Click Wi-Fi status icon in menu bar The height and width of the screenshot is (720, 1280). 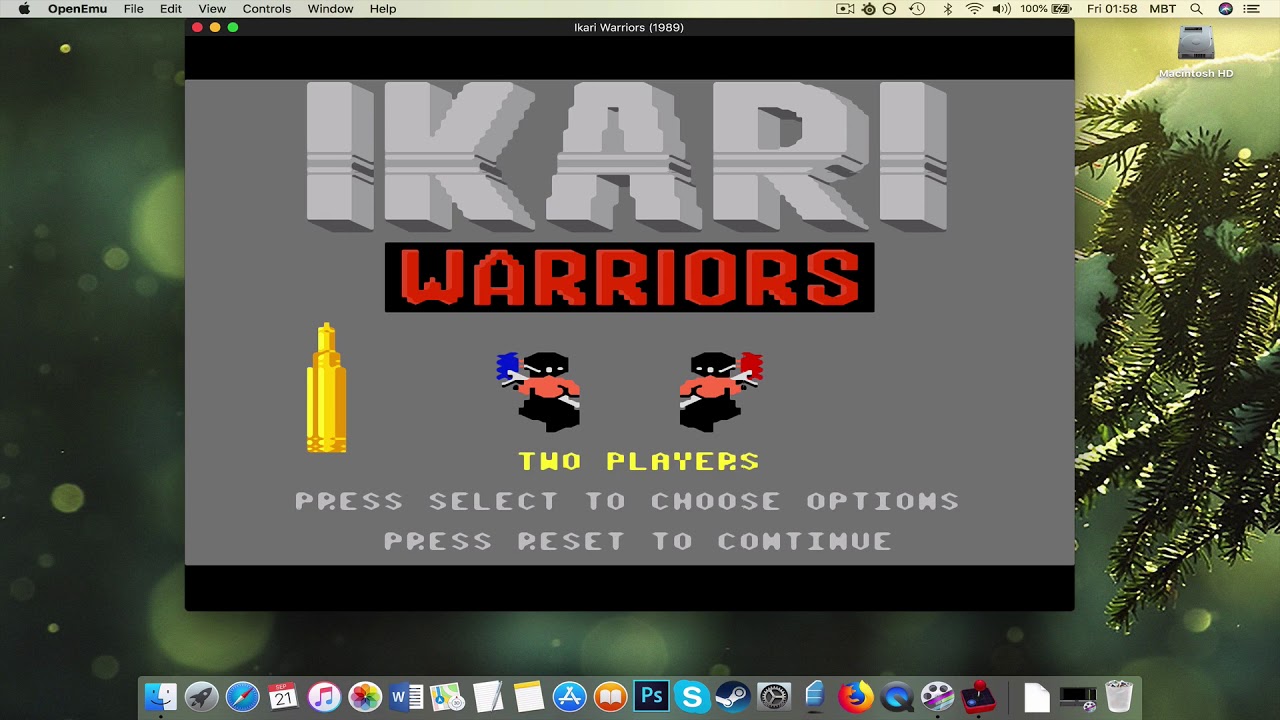974,9
